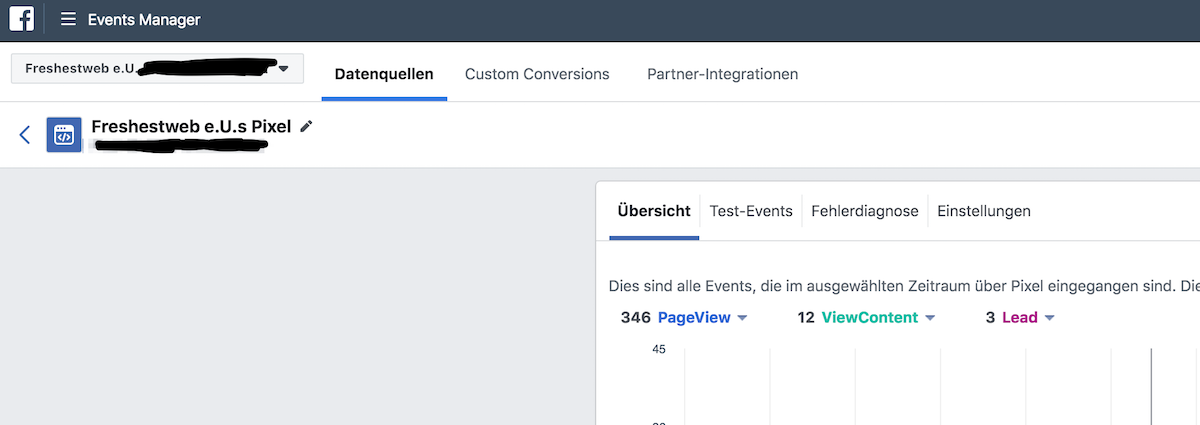Expand the ViewContent event dropdown arrow
The width and height of the screenshot is (1200, 425).
click(x=930, y=318)
